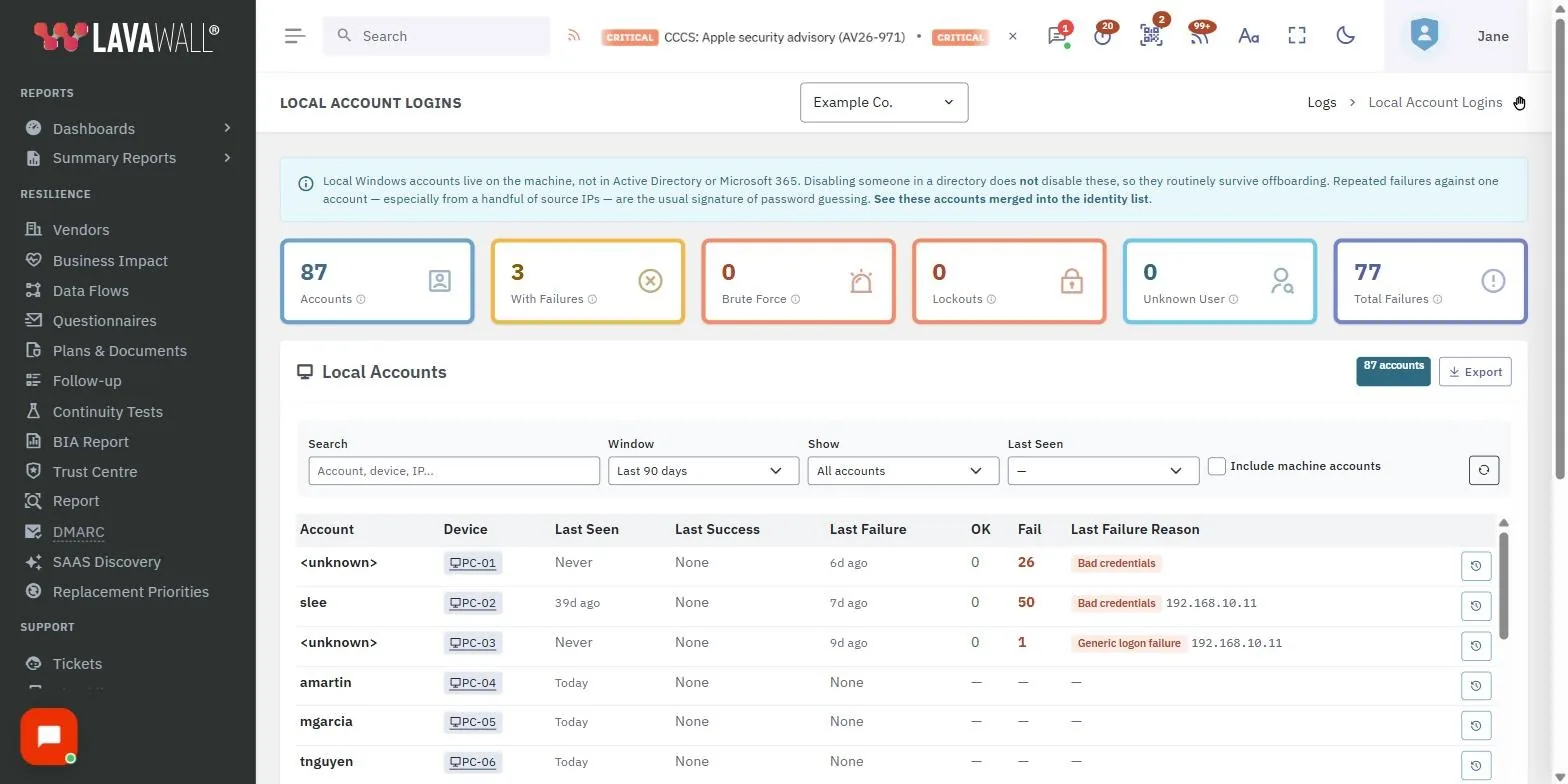The image size is (1568, 784).
Task: Click the RSS feed icon
Action: pos(574,36)
